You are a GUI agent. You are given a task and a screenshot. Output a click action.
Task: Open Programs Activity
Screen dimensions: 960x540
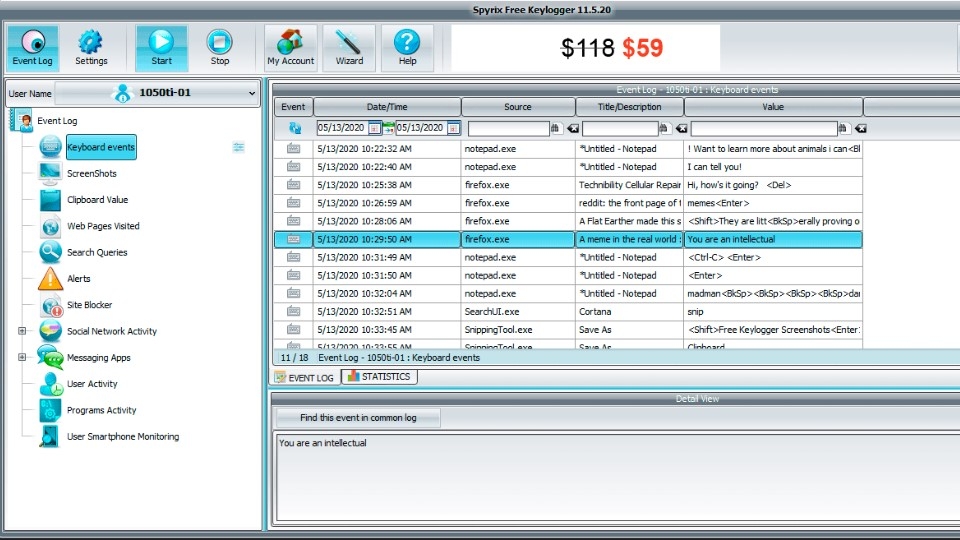(x=101, y=410)
